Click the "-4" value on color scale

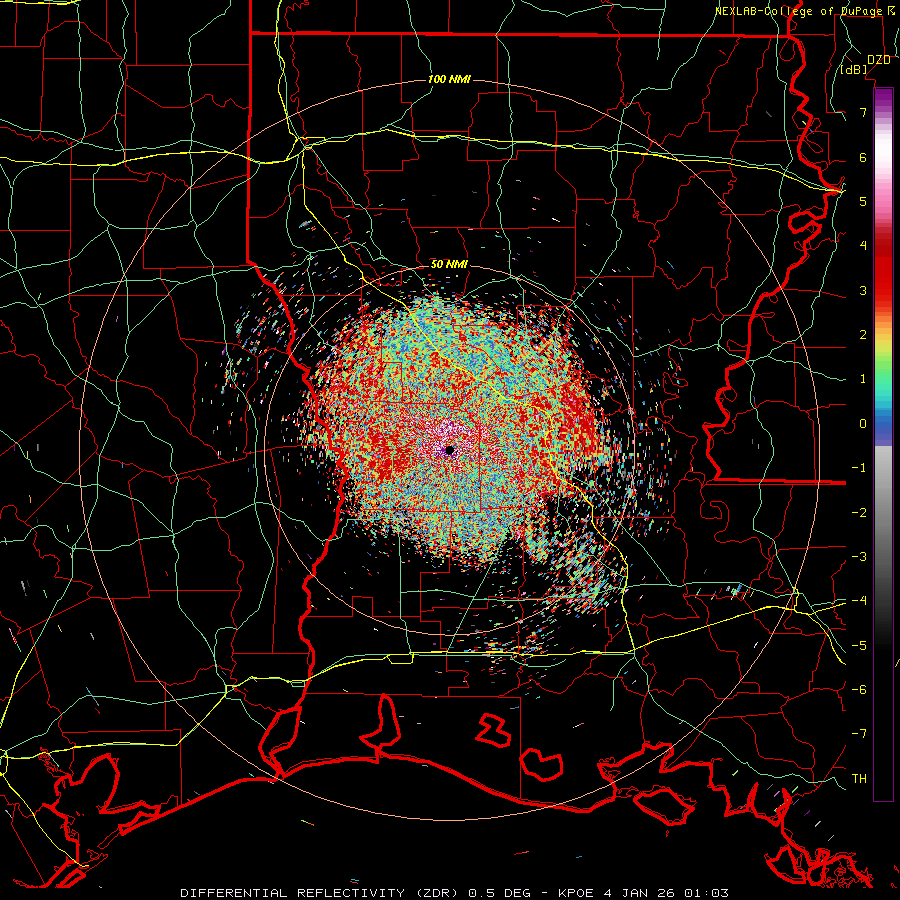(x=859, y=601)
